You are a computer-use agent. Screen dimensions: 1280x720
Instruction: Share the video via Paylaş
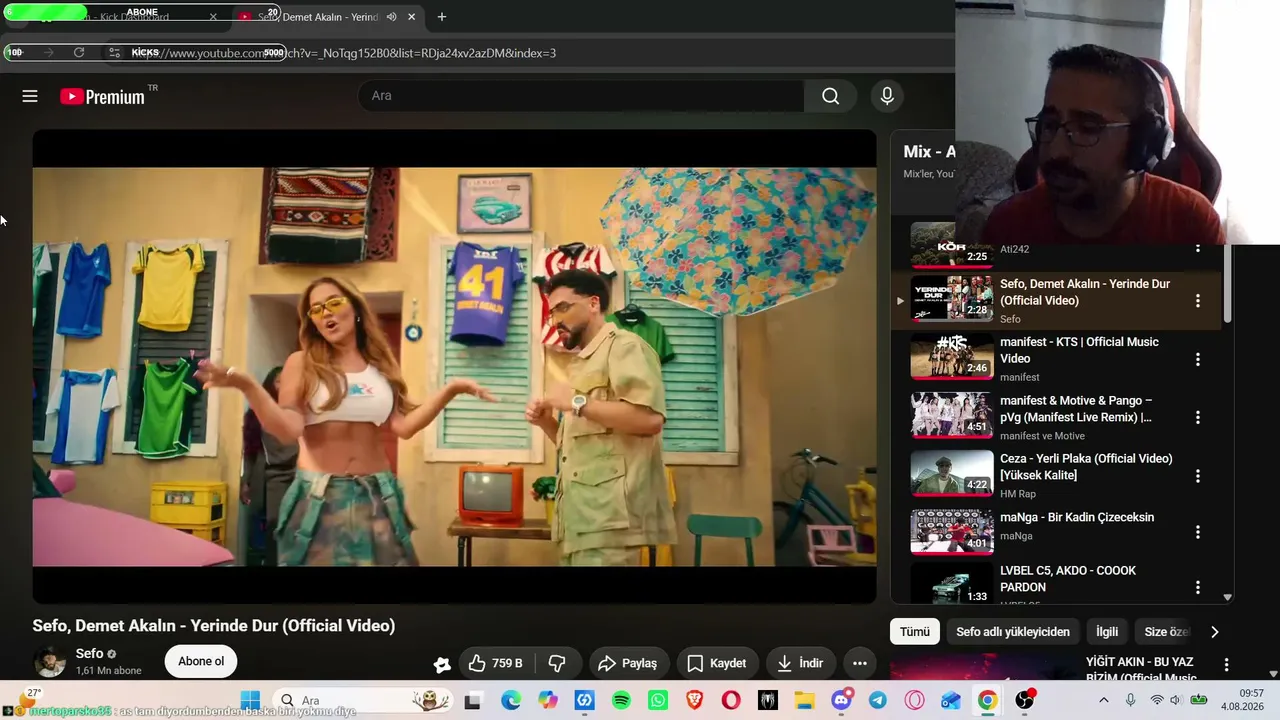pyautogui.click(x=627, y=663)
